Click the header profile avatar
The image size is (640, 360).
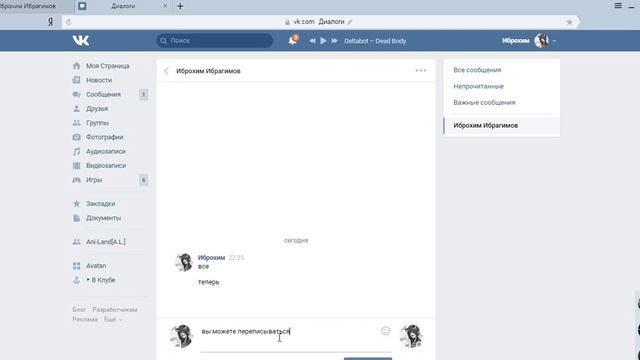coord(542,40)
